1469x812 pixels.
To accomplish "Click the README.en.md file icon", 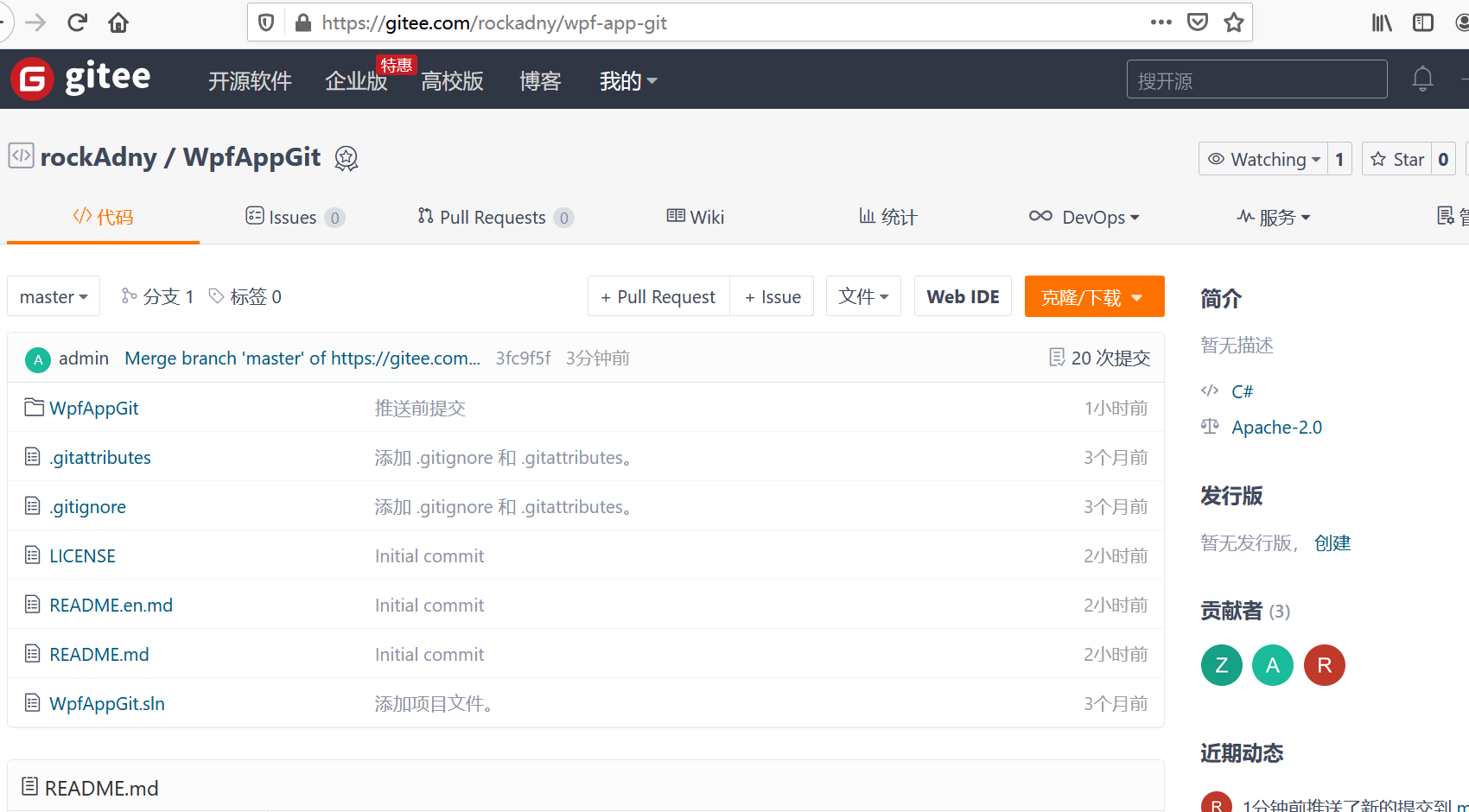I will coord(33,605).
